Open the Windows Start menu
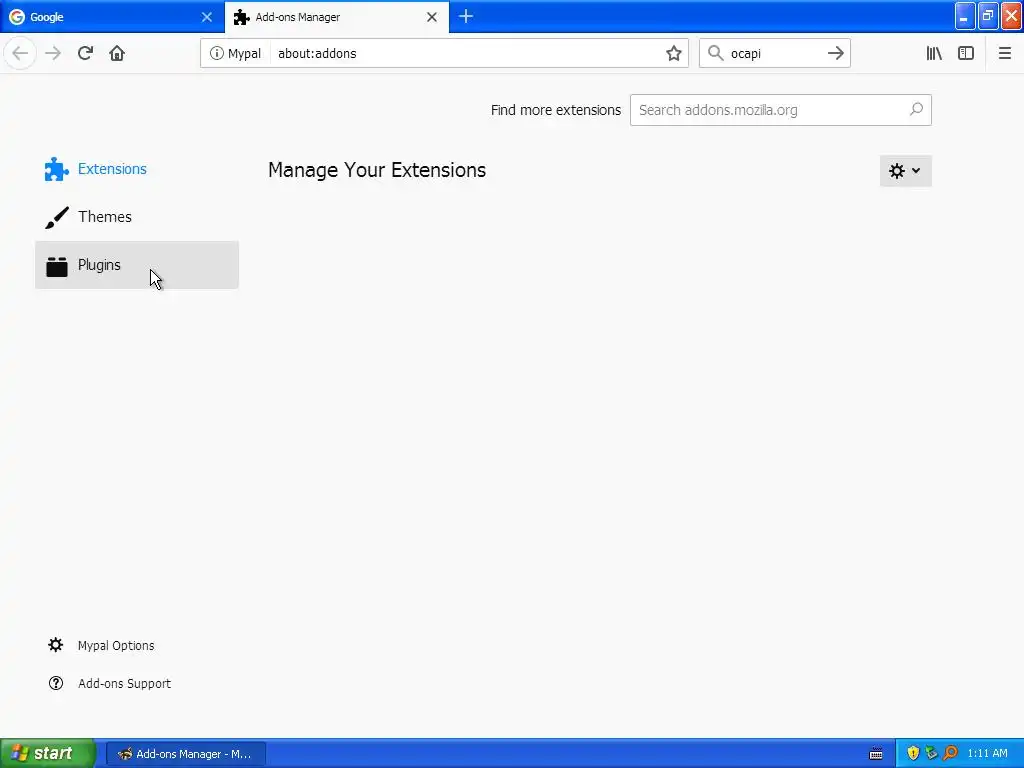 48,754
